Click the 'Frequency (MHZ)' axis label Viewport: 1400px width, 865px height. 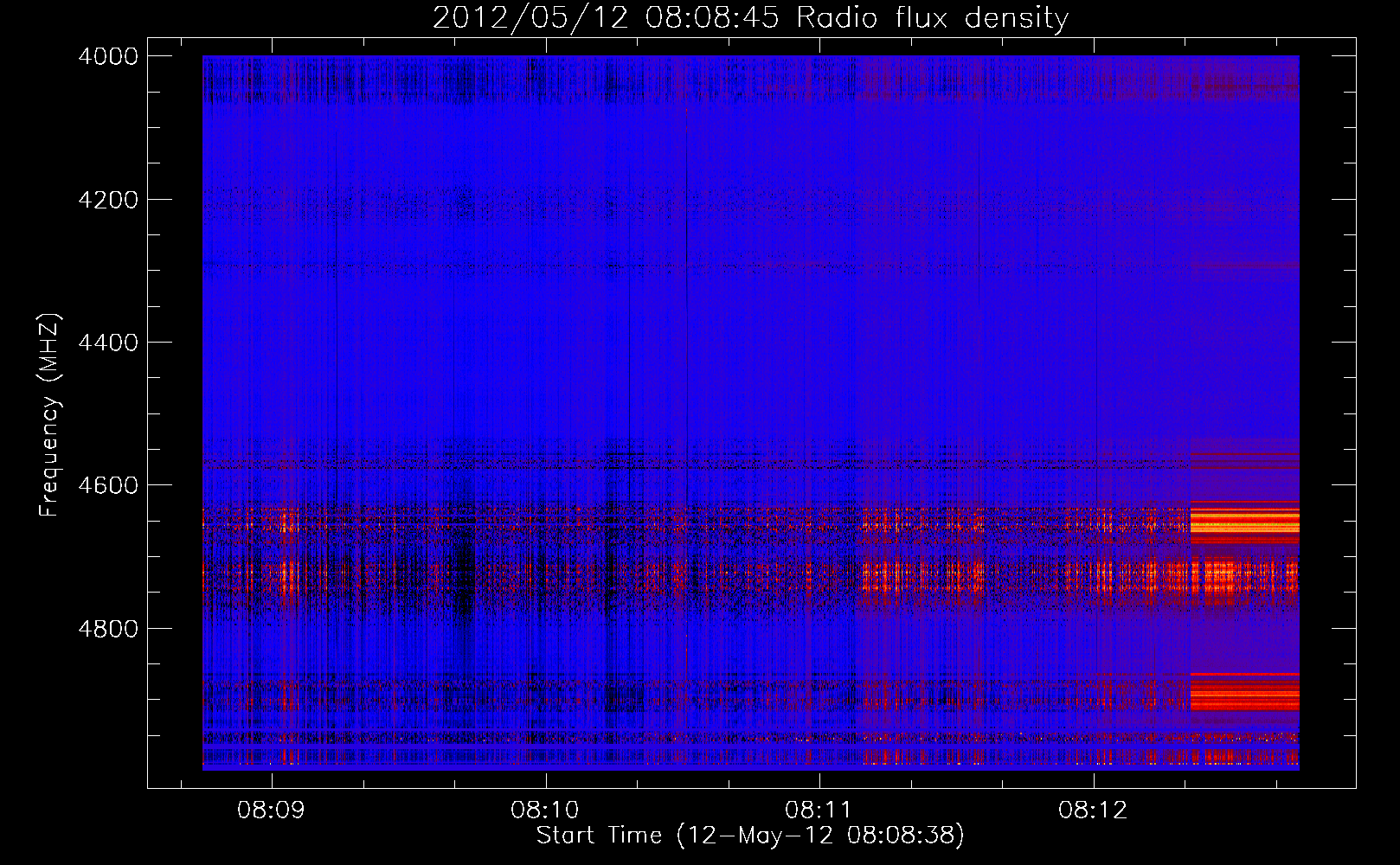coord(49,415)
